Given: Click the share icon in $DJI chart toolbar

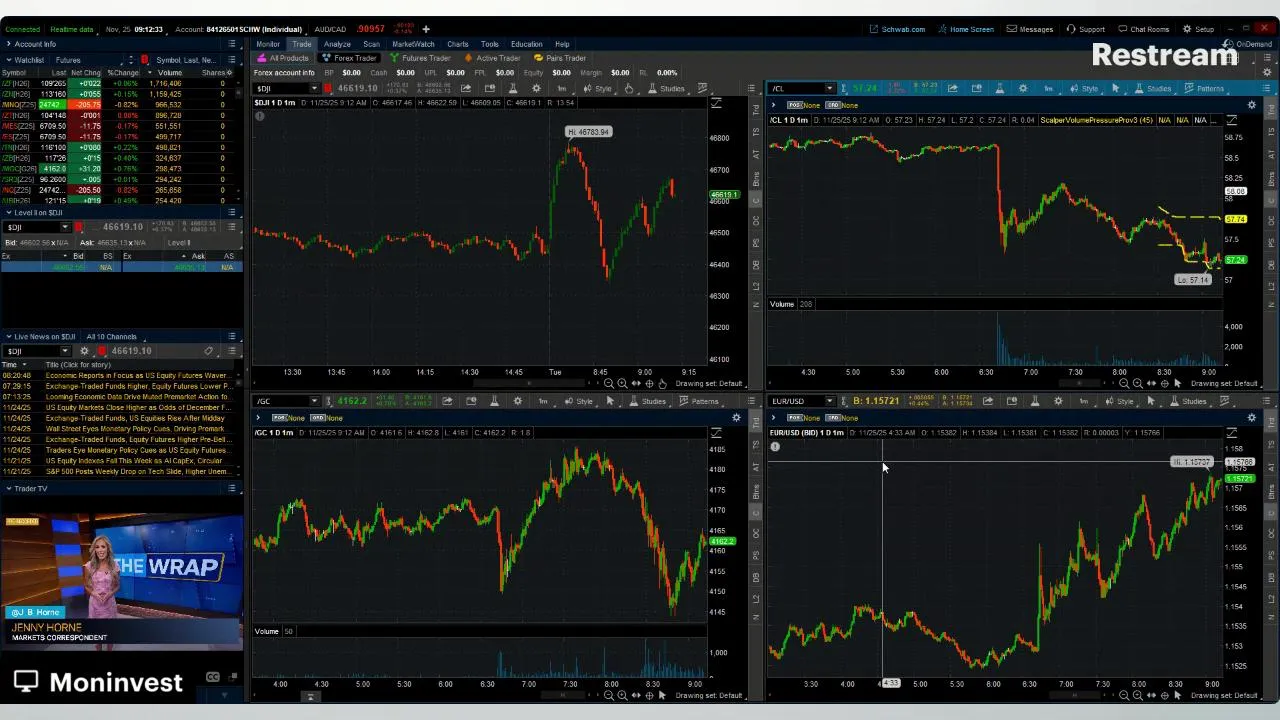Looking at the screenshot, I should tap(466, 89).
